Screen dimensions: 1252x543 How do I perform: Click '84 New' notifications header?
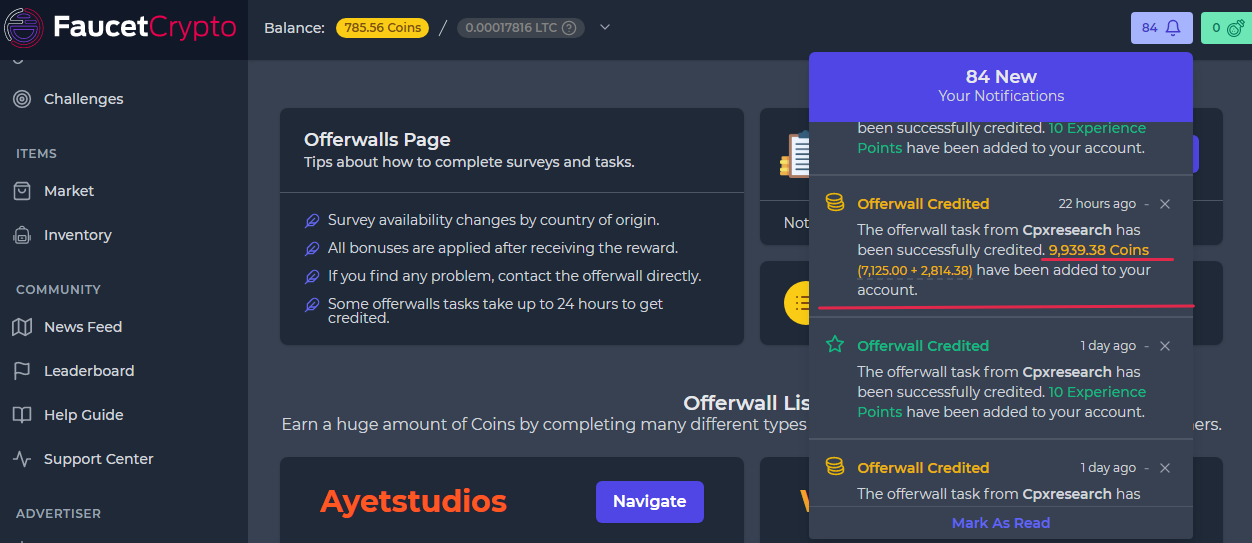pyautogui.click(x=1001, y=77)
